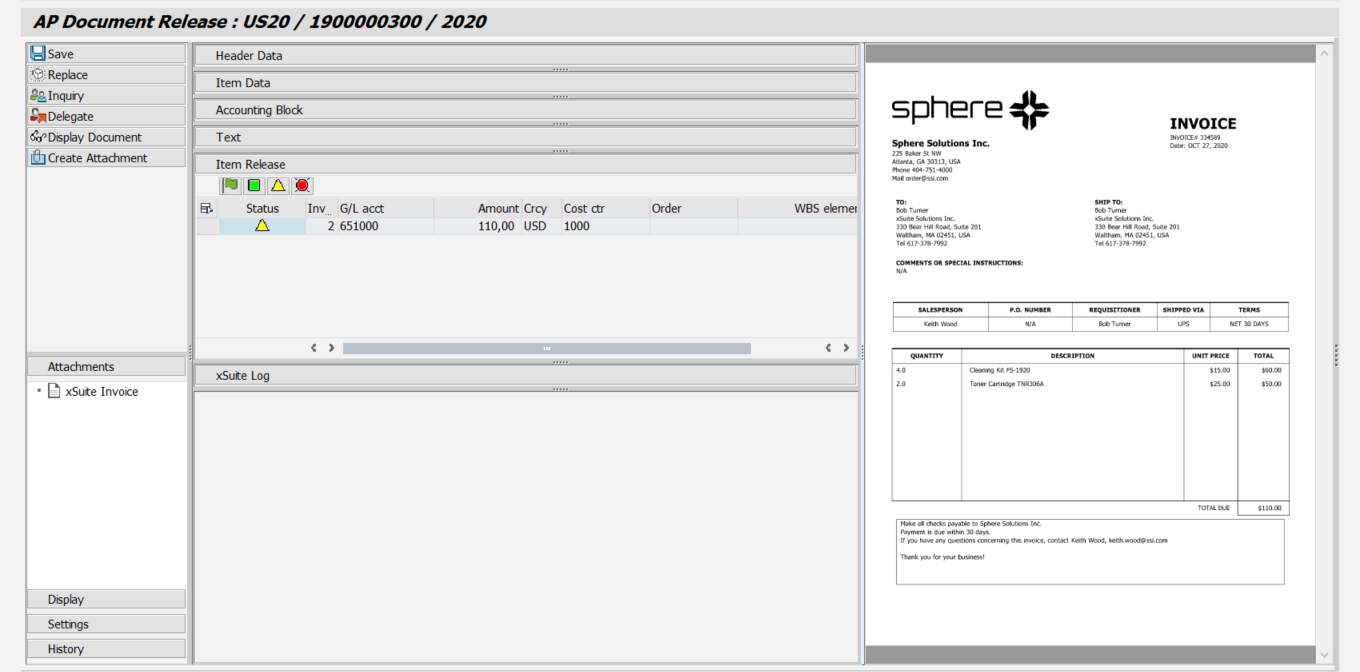Open Display Document
The width and height of the screenshot is (1360, 672).
105,137
